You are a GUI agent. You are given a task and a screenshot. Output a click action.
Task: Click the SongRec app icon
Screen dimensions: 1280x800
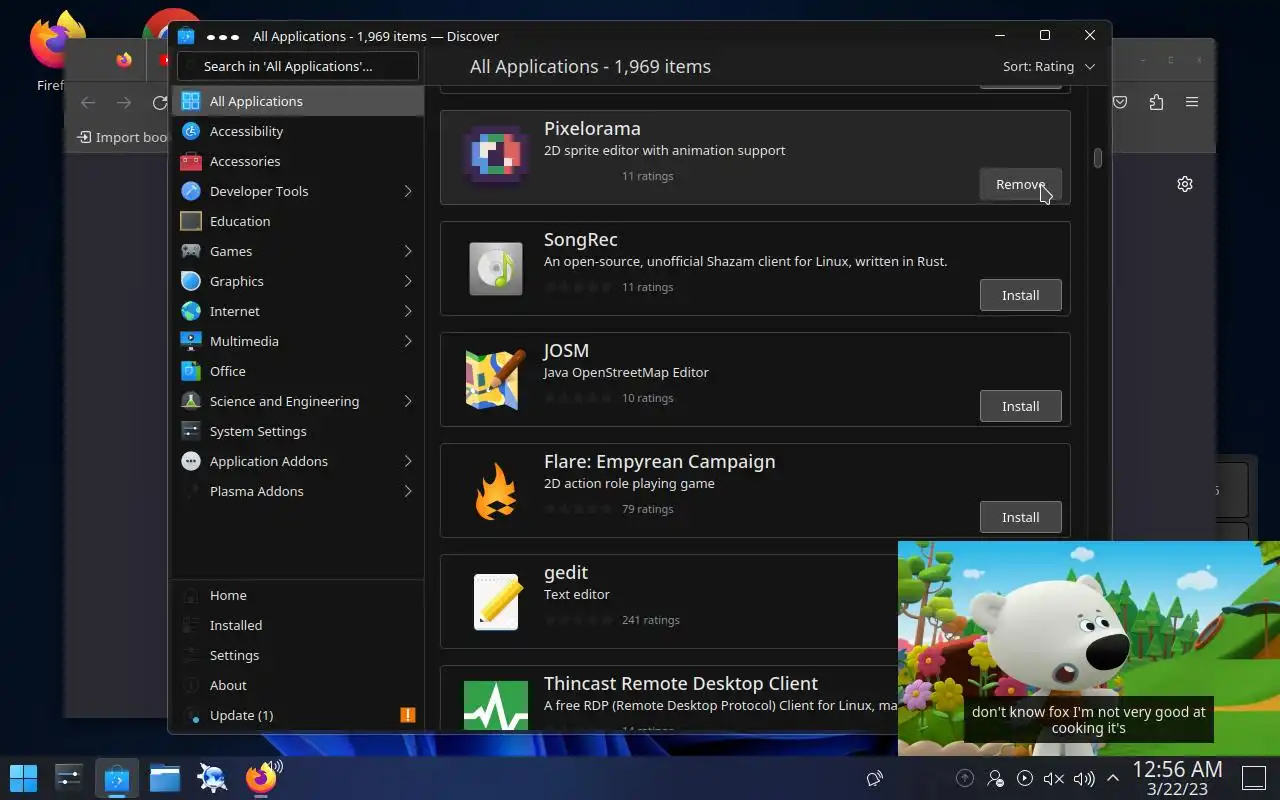click(x=496, y=268)
